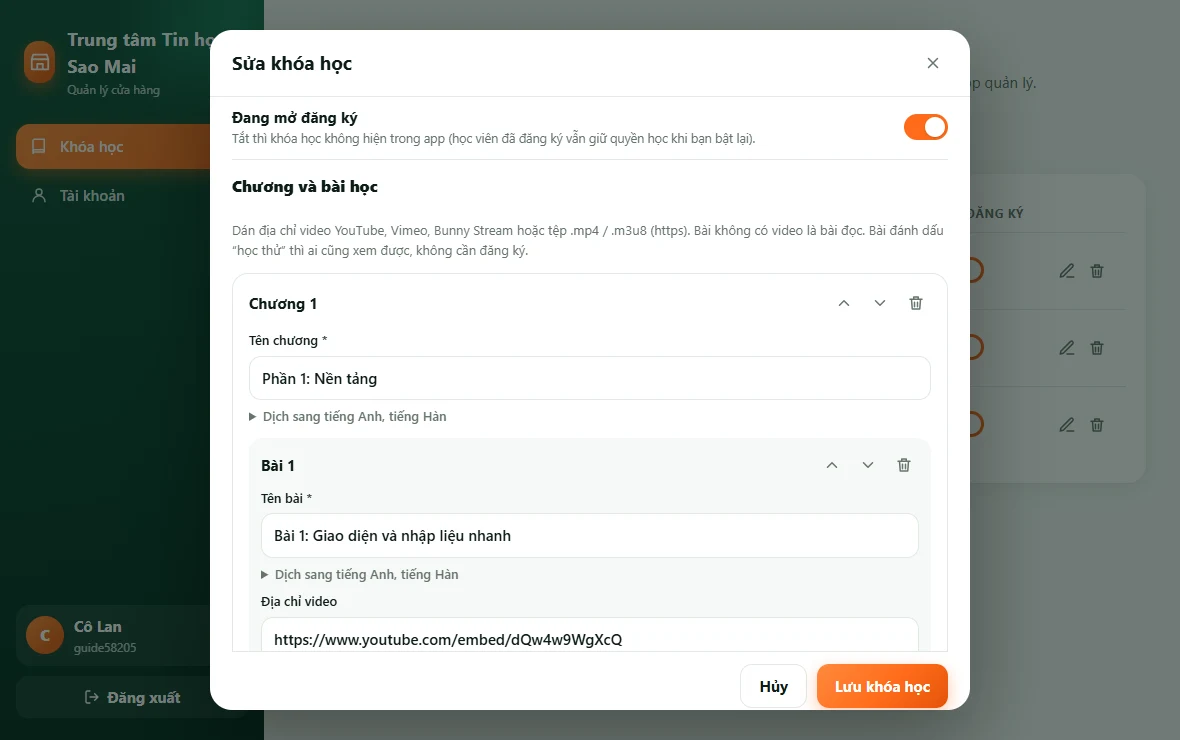Image resolution: width=1180 pixels, height=740 pixels.
Task: Click the Cô Lan avatar circle
Action: point(45,635)
